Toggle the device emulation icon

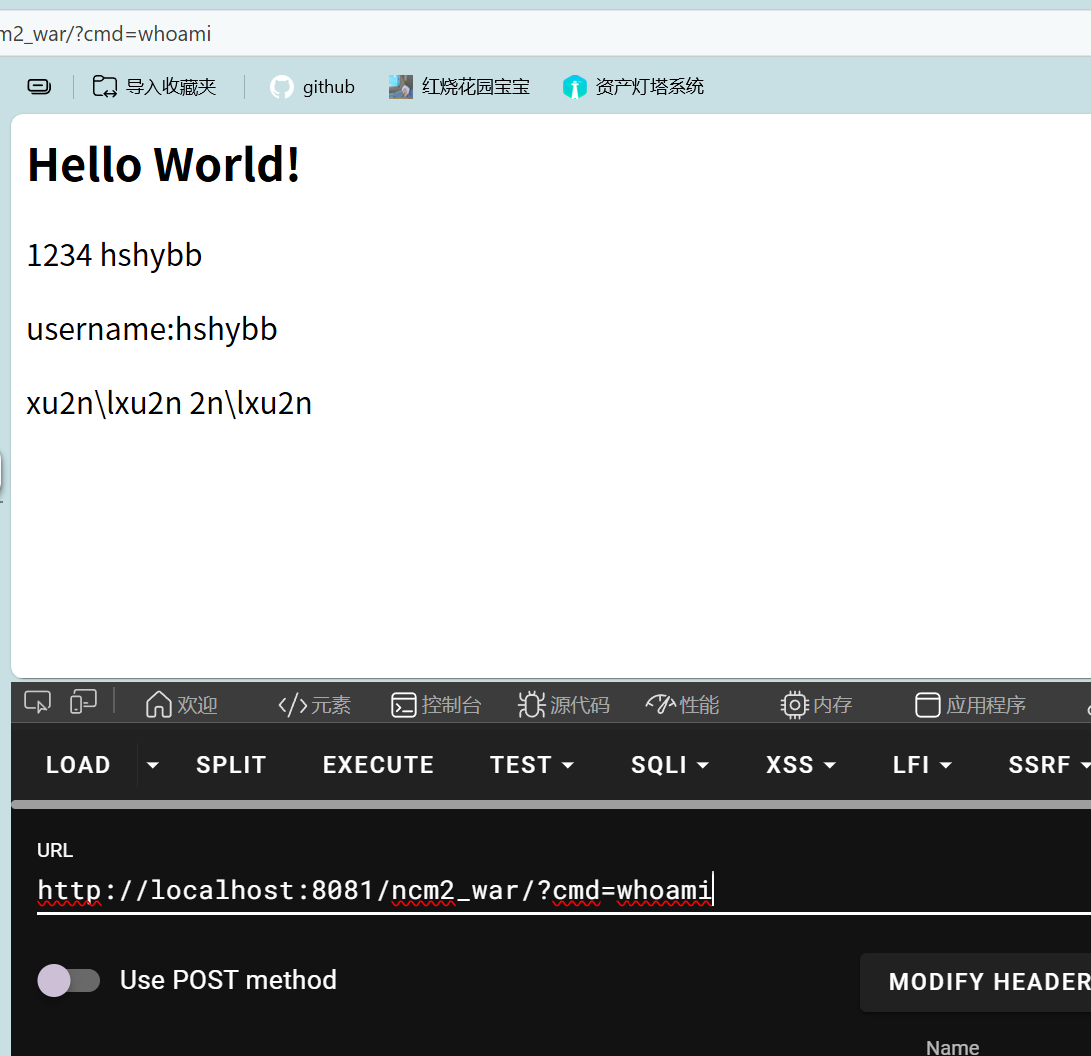84,702
